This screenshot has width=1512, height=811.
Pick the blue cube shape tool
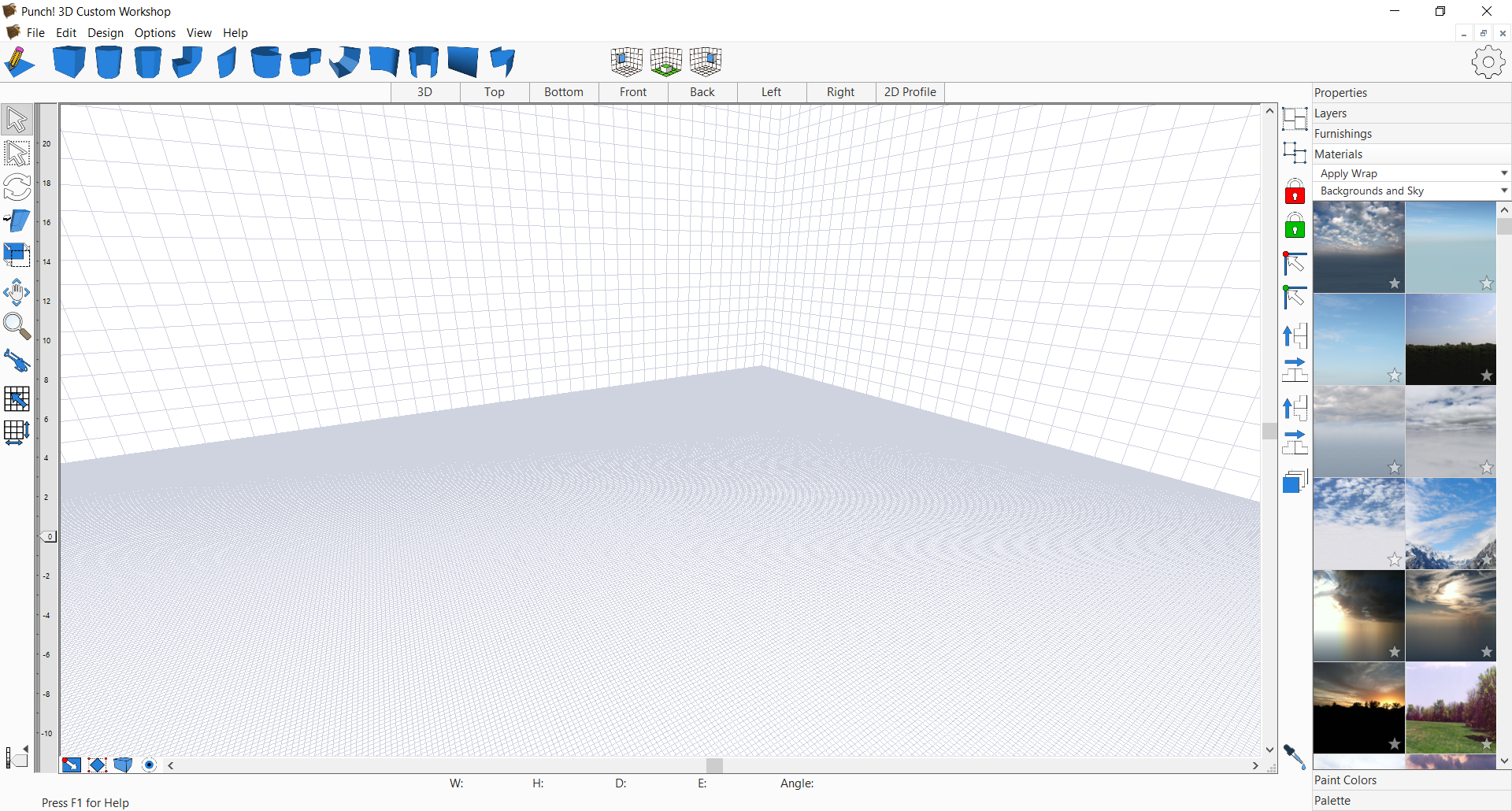[x=69, y=62]
